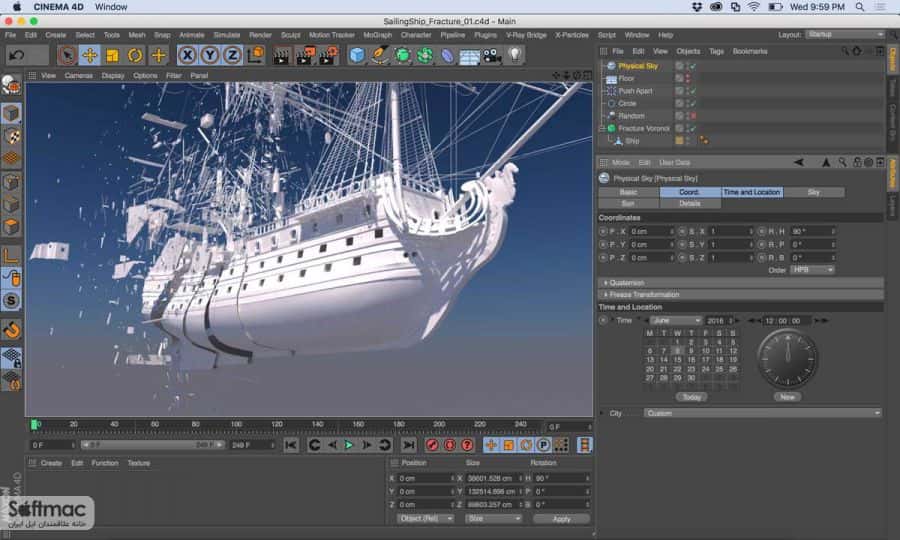
Task: Toggle Push Apart enable checkmark
Action: pyautogui.click(x=693, y=91)
